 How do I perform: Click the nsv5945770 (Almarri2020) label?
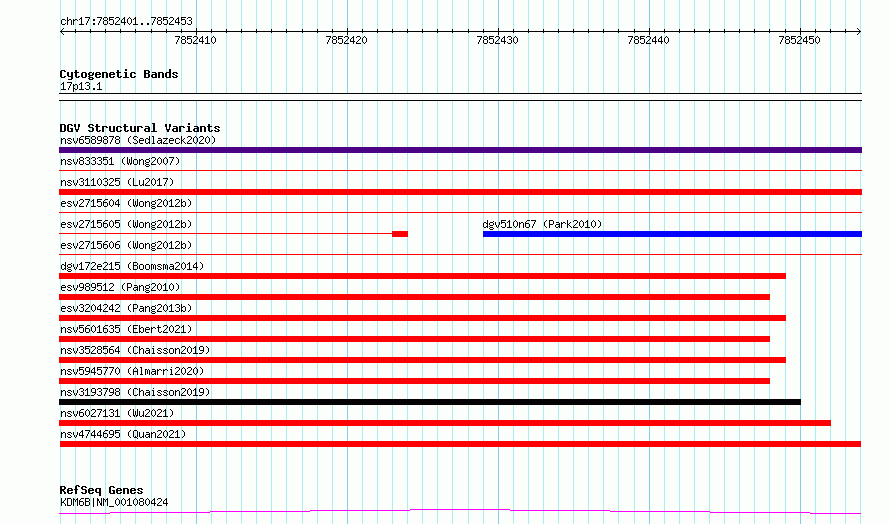(132, 371)
